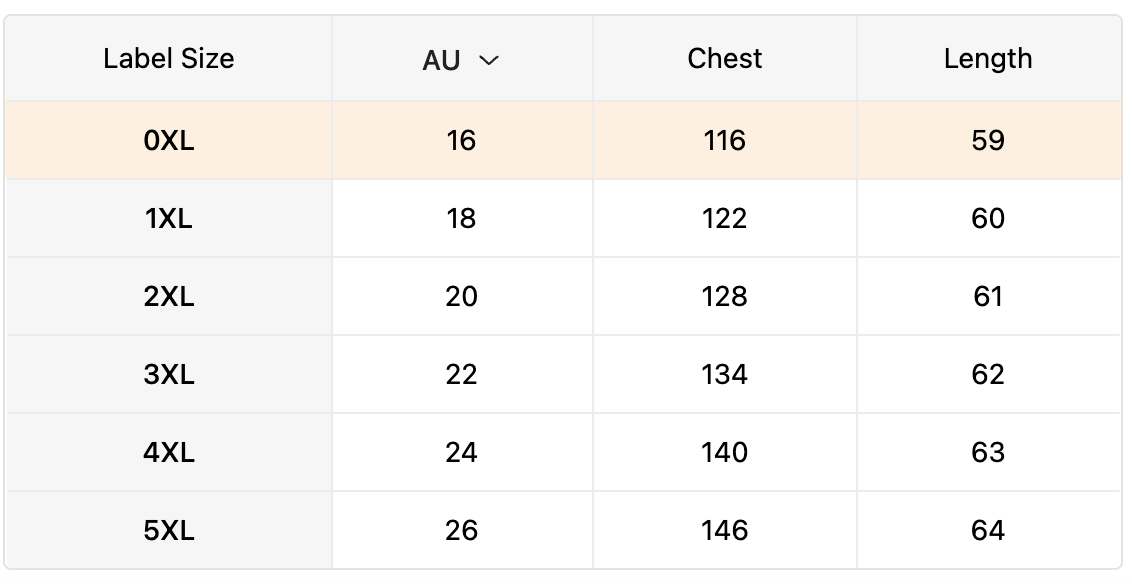Image resolution: width=1132 pixels, height=588 pixels.
Task: Select the 4XL size row label
Action: 169,453
